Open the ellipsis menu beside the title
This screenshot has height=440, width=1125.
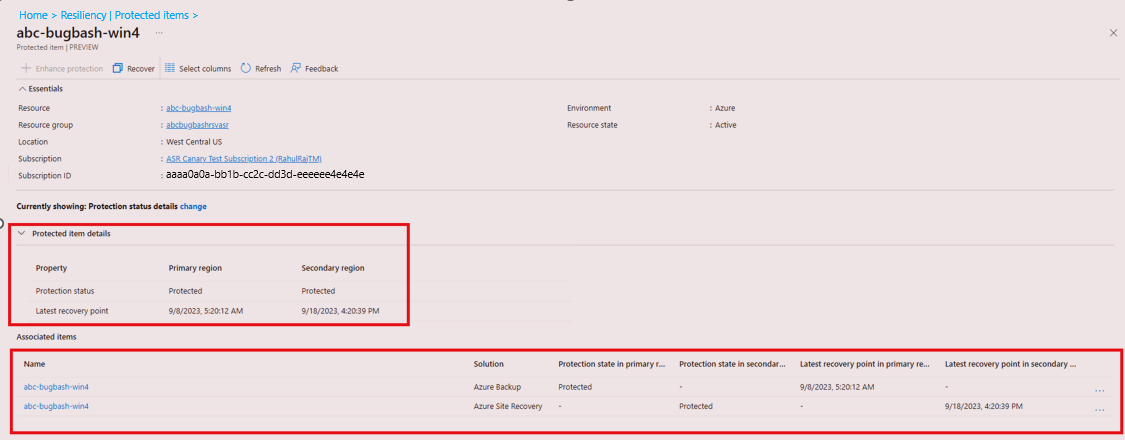coord(159,33)
